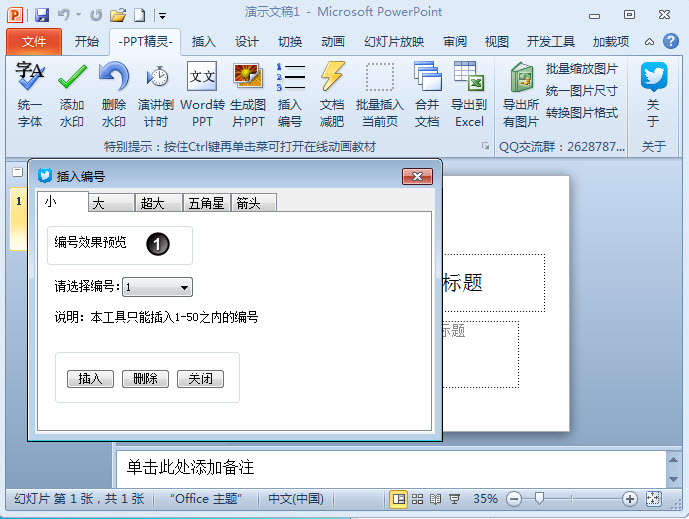The image size is (689, 519).
Task: Click 批量缩放图片 batch resize images
Action: pos(581,69)
